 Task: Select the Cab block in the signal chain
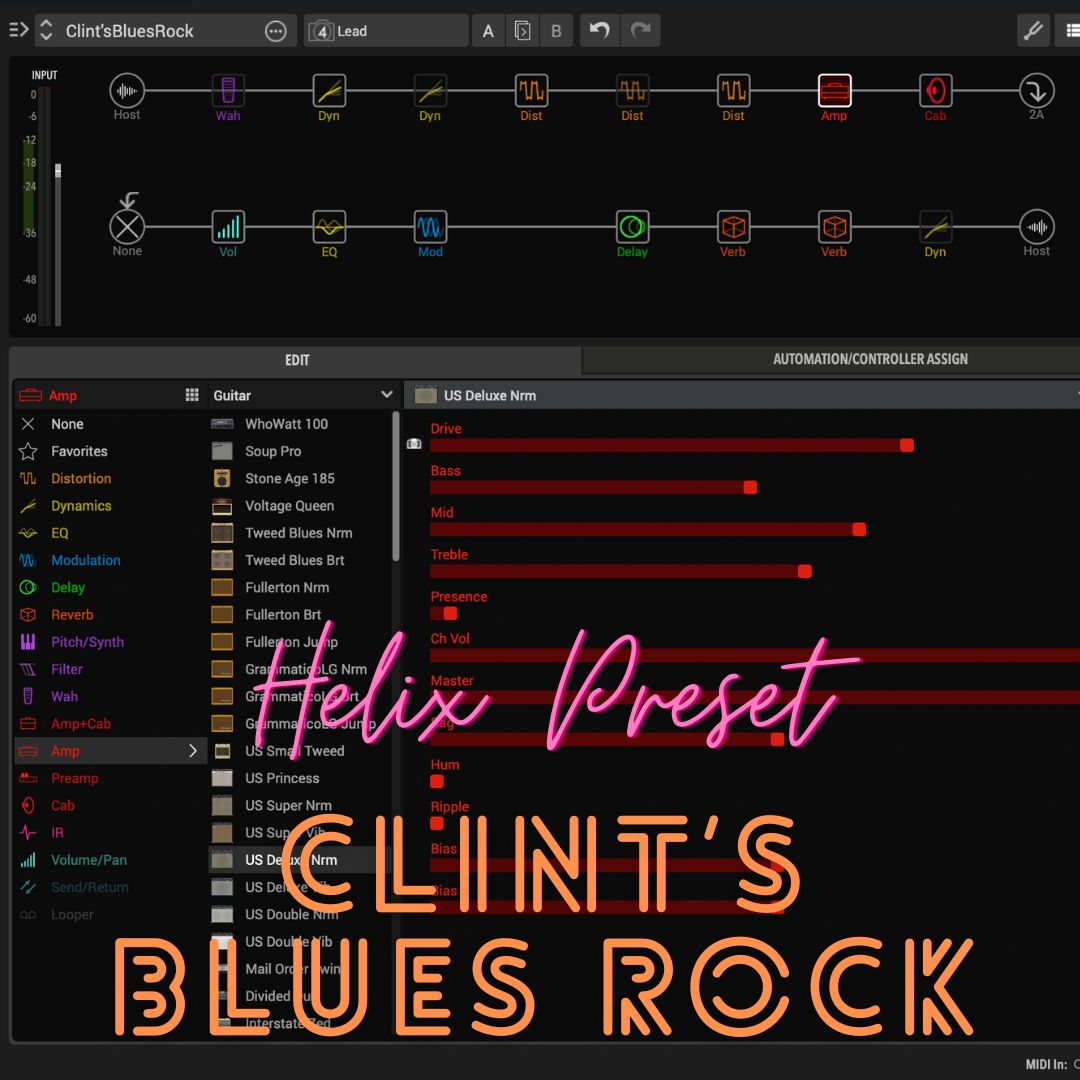pos(935,90)
